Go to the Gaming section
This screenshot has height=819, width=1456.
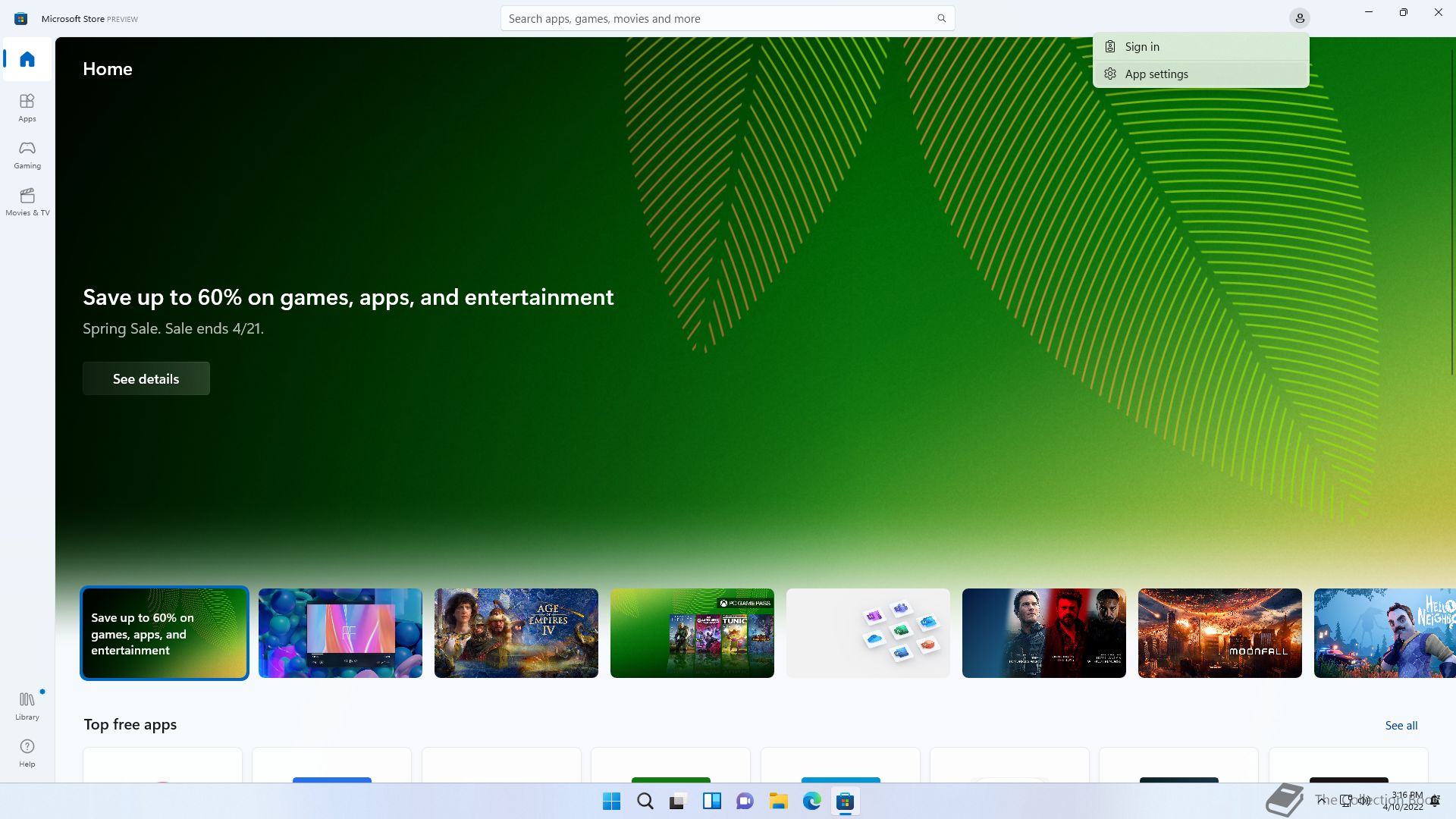click(27, 155)
